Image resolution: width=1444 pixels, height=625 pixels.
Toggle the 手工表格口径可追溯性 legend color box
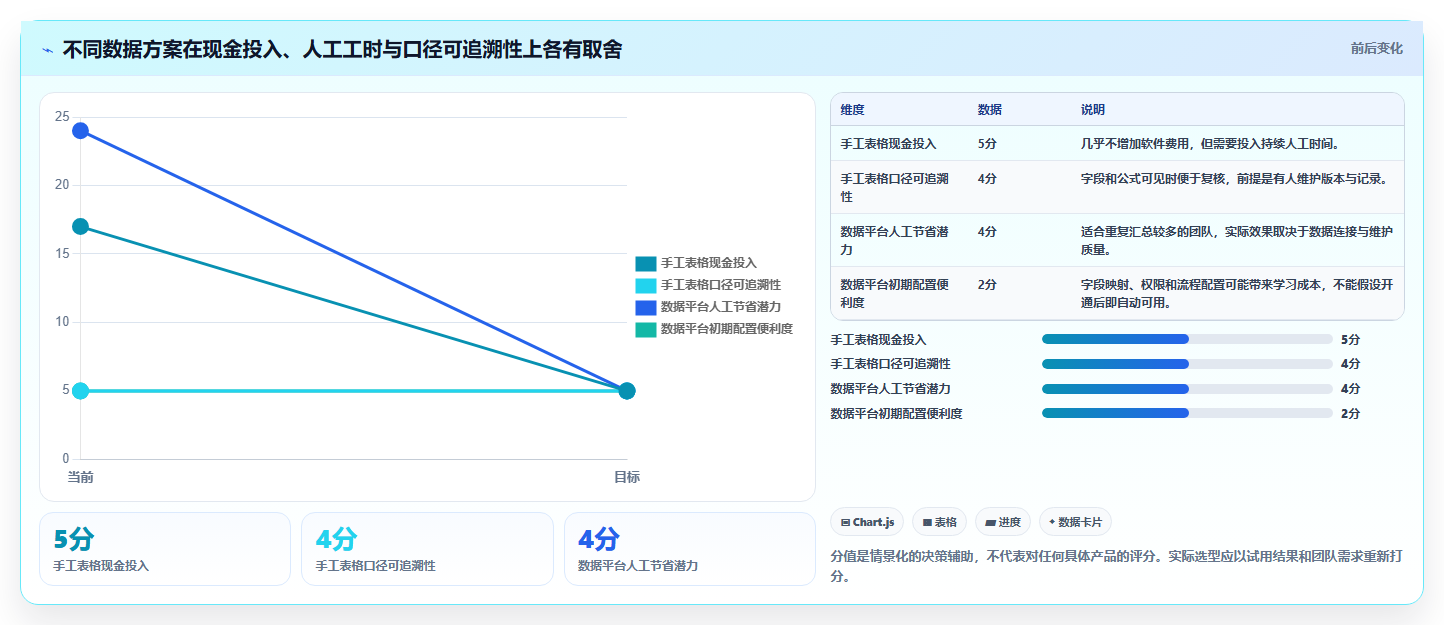click(646, 285)
